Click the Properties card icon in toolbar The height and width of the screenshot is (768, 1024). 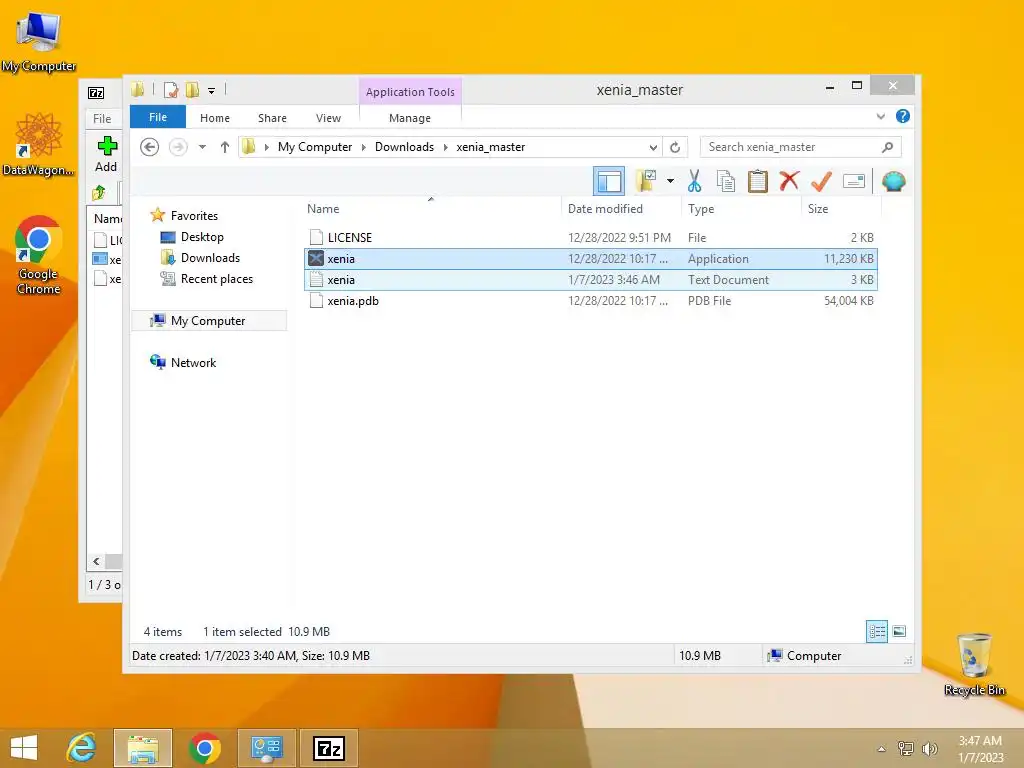(x=854, y=181)
